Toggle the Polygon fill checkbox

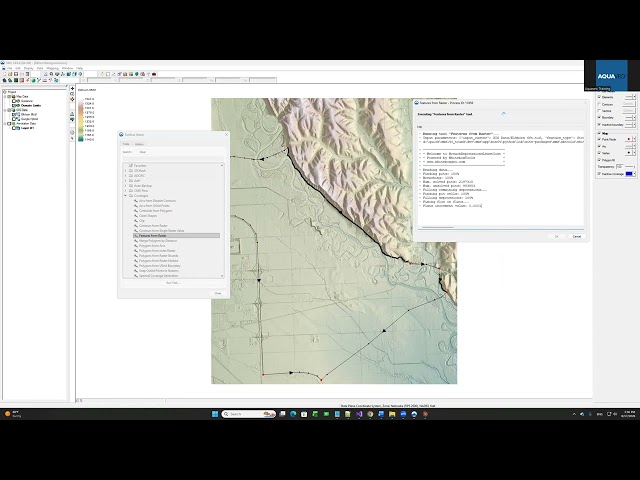tap(599, 160)
